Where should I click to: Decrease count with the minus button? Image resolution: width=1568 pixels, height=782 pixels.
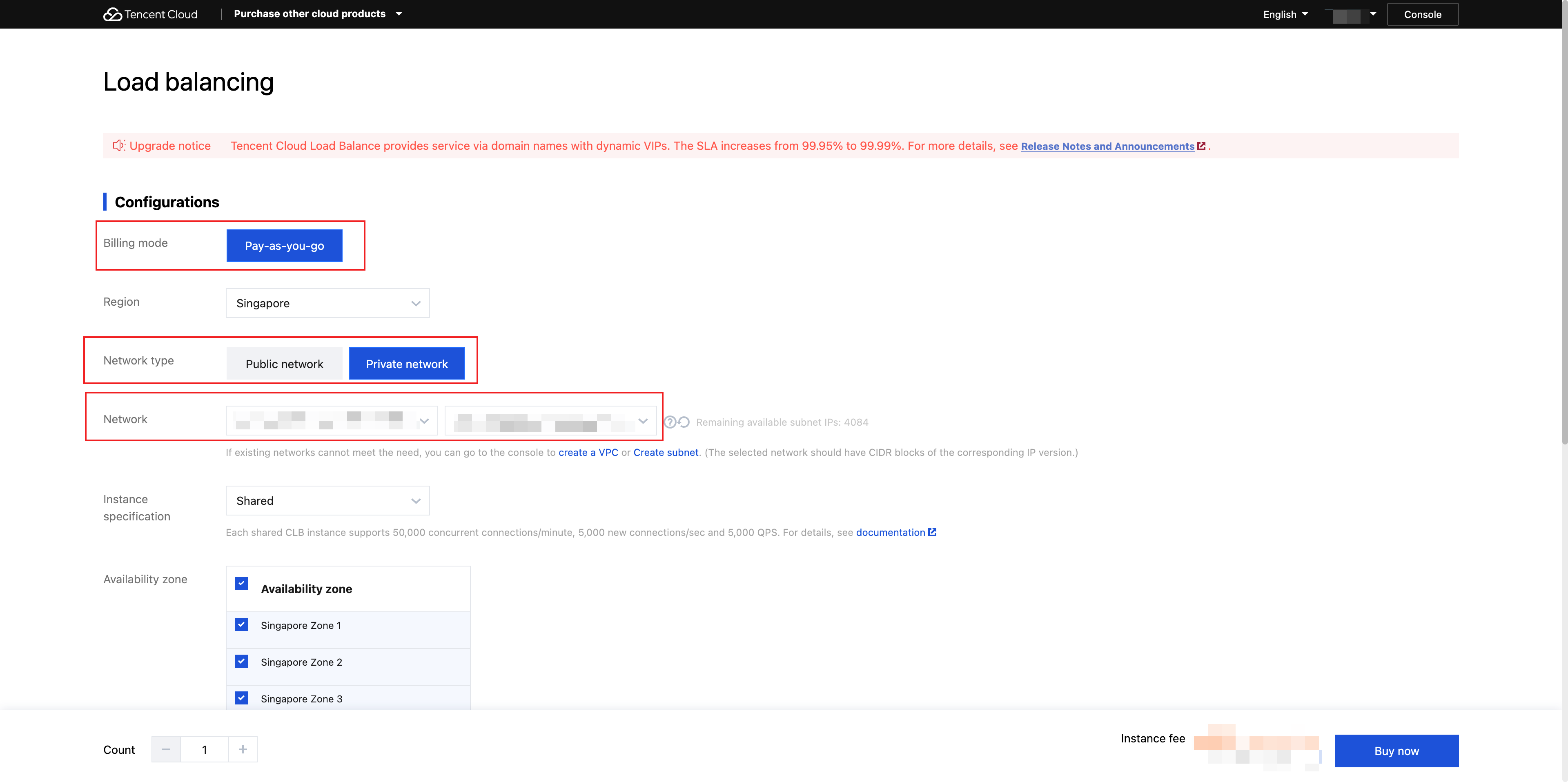(166, 749)
